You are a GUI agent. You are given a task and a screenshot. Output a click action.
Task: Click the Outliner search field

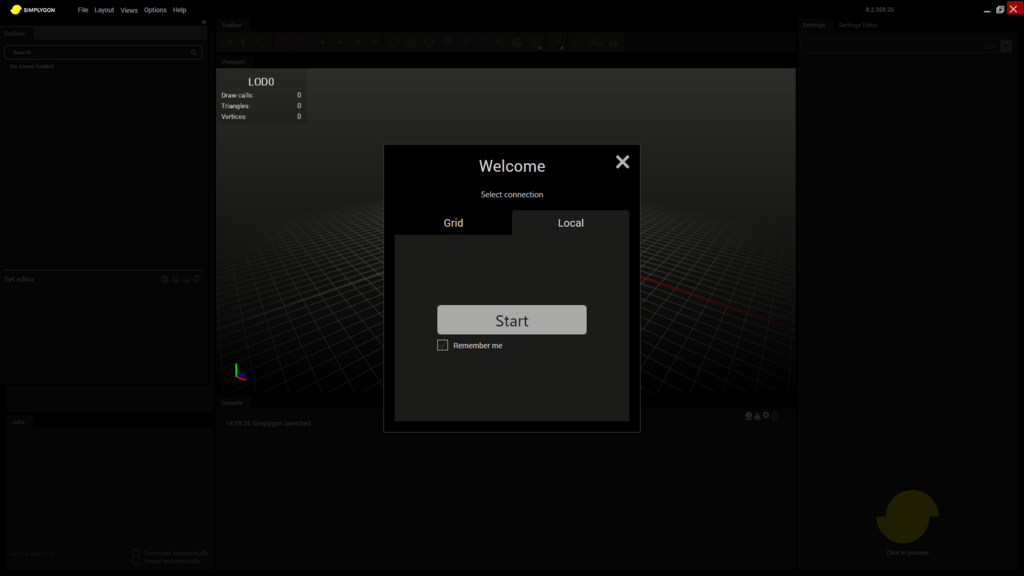coord(103,52)
